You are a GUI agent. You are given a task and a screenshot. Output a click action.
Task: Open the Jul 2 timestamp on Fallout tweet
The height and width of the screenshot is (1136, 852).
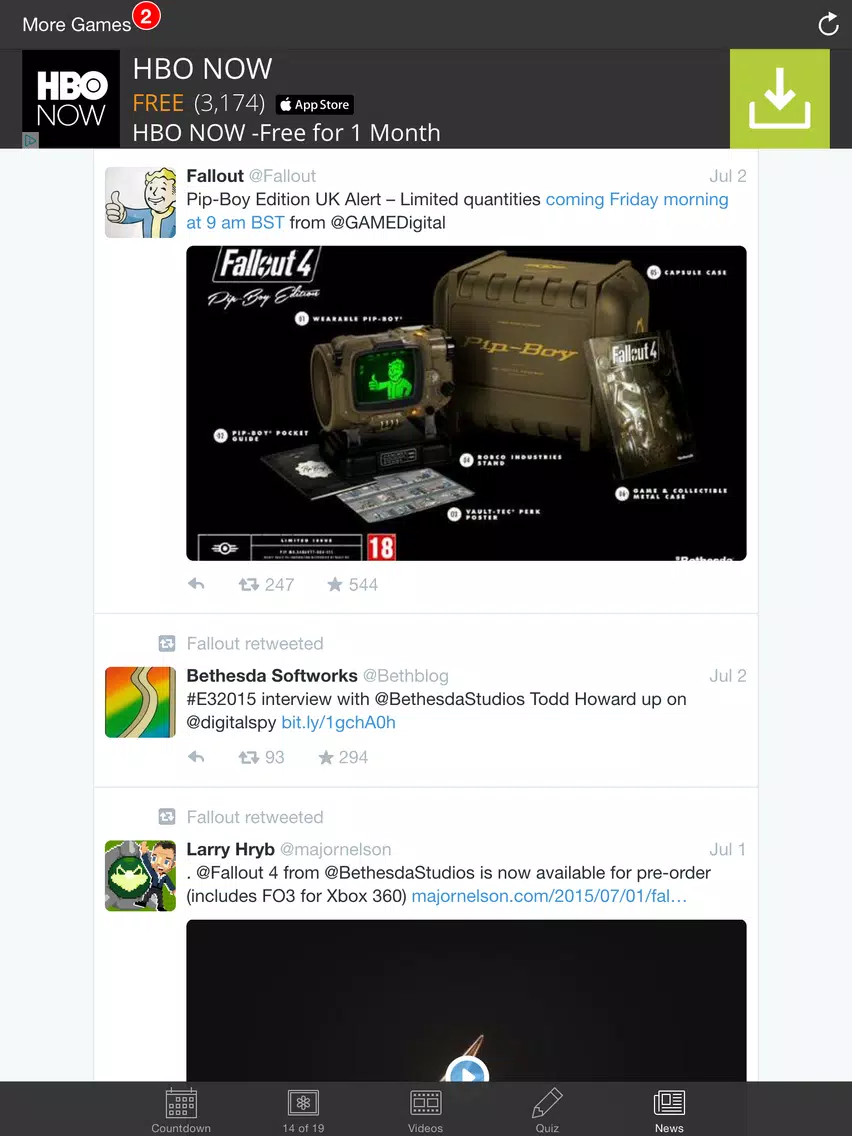(x=727, y=176)
